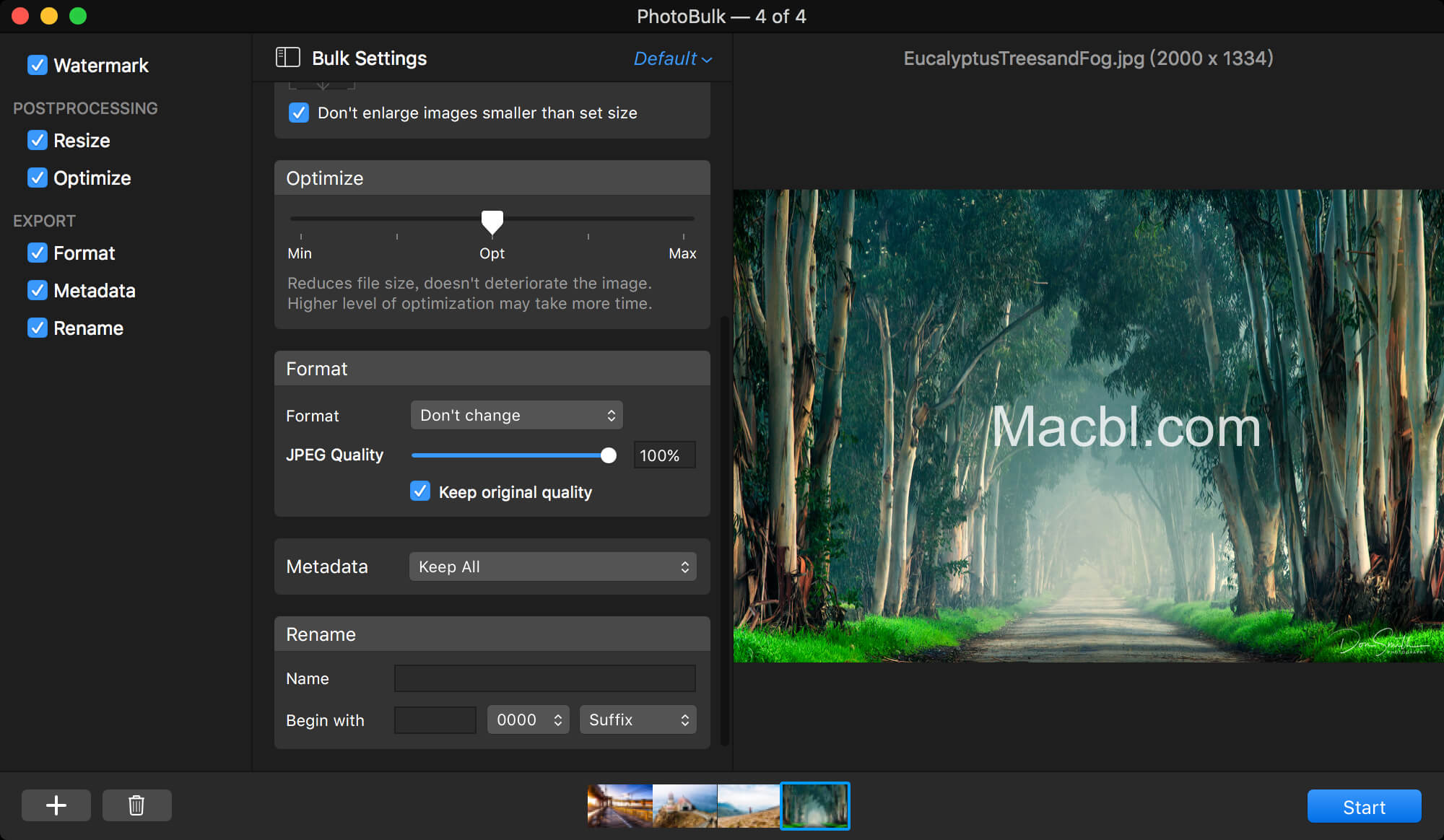Click the Rename section header

492,634
